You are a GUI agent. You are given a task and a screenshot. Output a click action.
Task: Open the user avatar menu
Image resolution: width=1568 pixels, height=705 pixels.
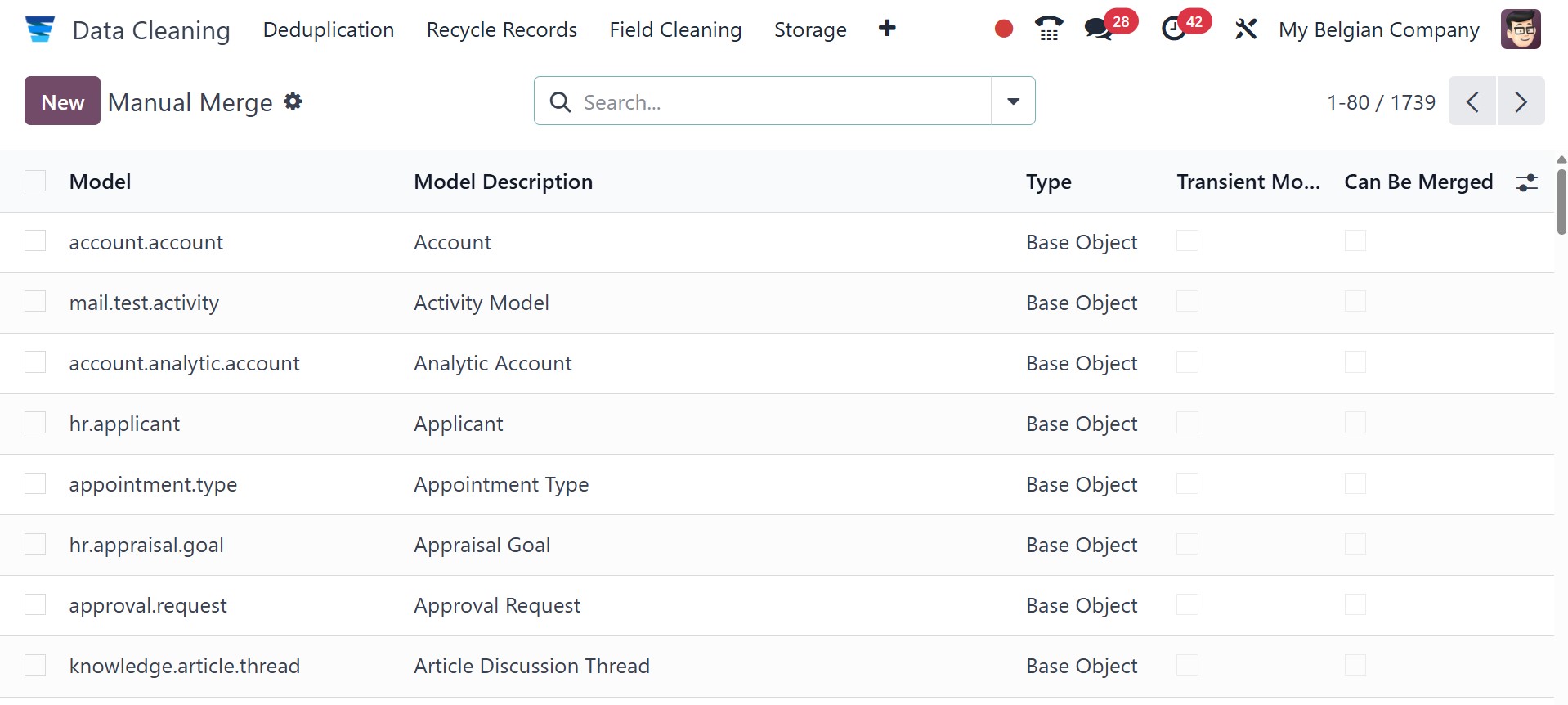(1520, 29)
